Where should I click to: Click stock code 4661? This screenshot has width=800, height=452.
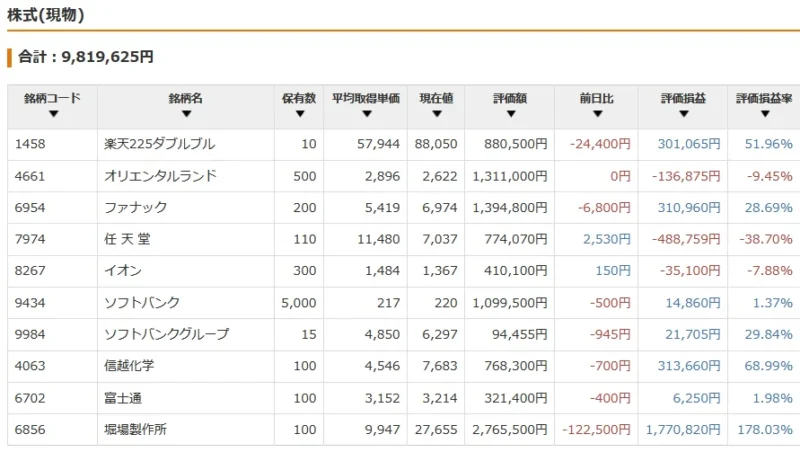tap(30, 176)
